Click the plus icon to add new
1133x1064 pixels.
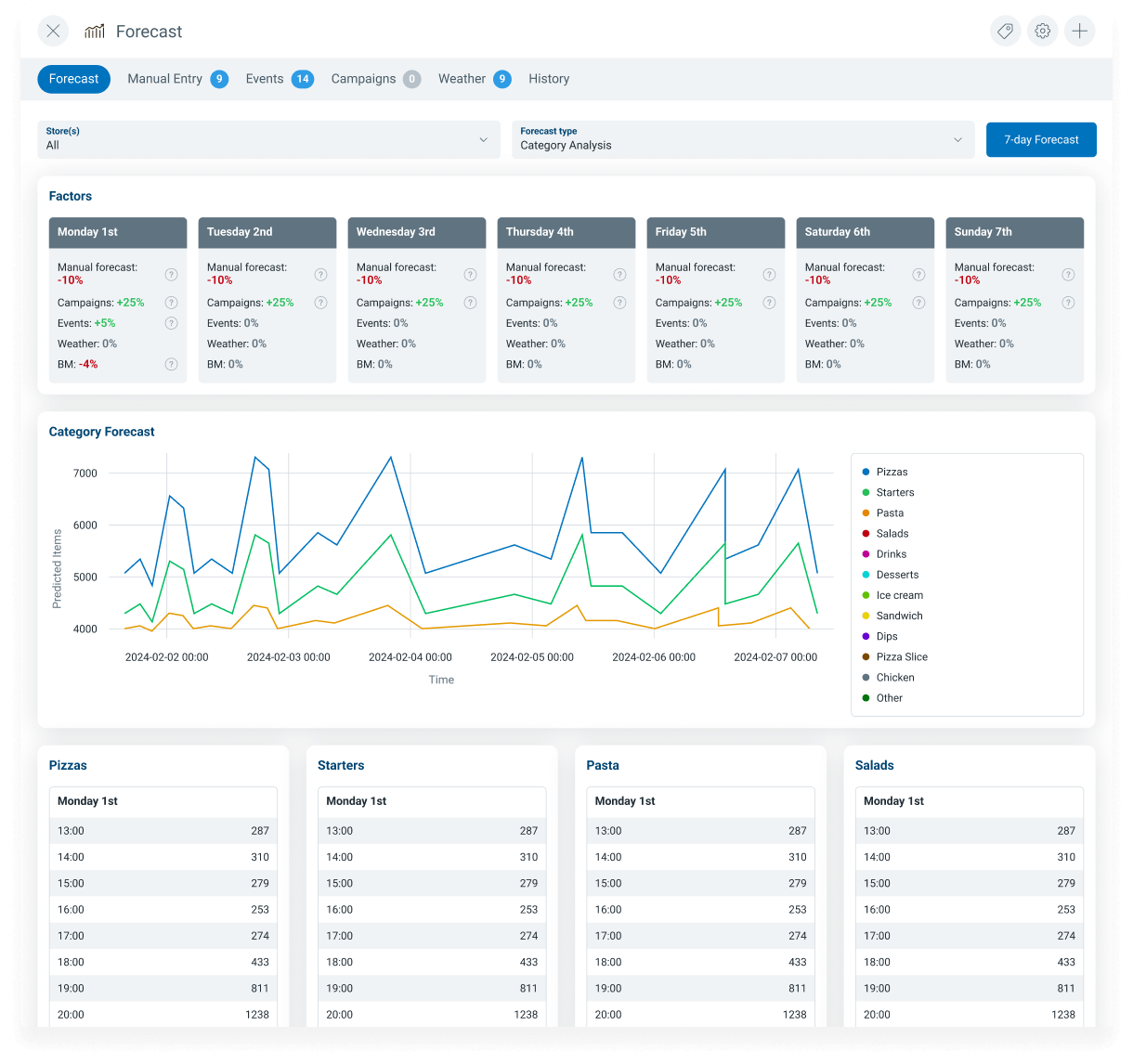click(x=1080, y=31)
